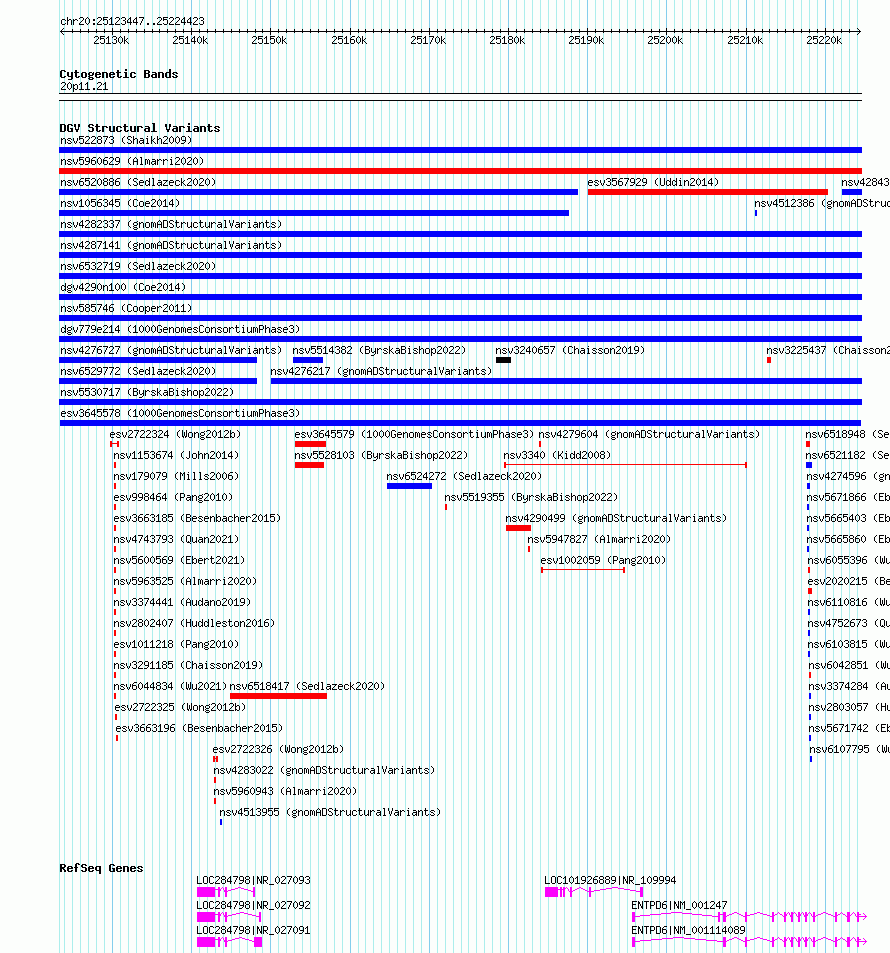Select nsv6529772 (Sedlazeck2020) variant label
The image size is (890, 953).
138,371
